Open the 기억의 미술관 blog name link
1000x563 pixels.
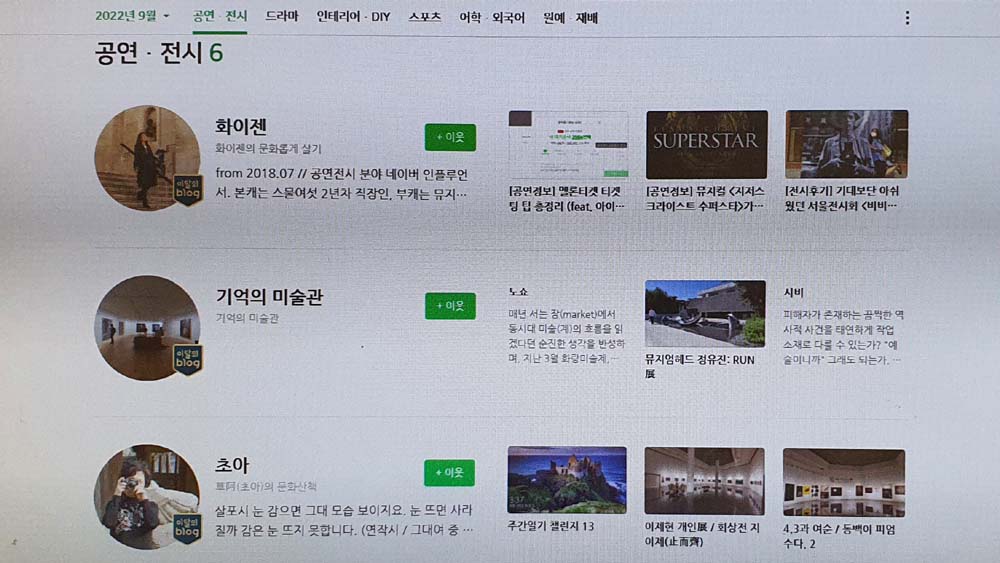(269, 296)
